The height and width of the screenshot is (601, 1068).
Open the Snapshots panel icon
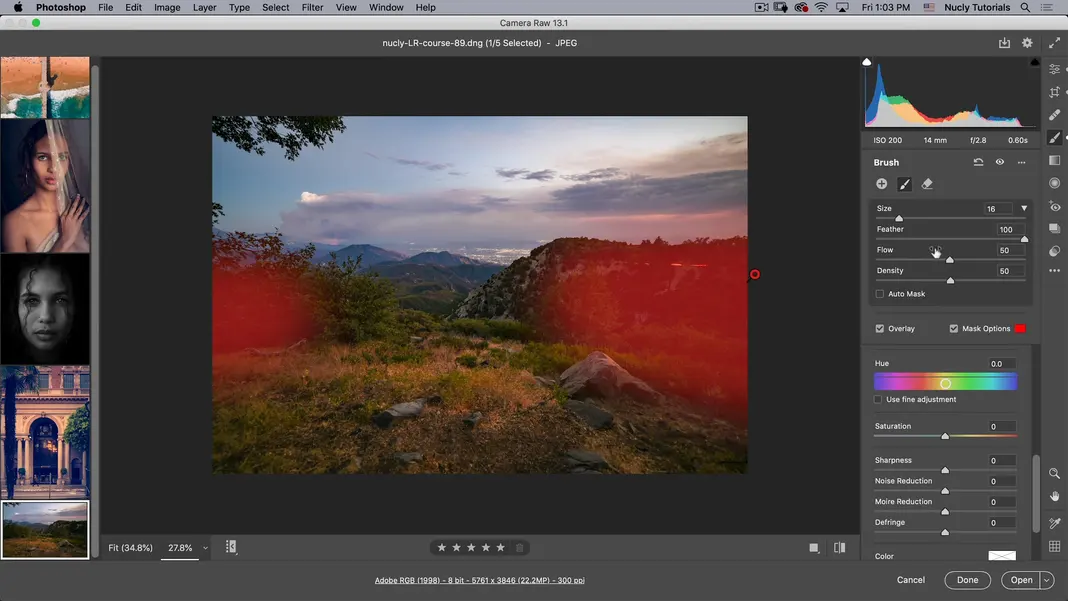[x=1054, y=228]
